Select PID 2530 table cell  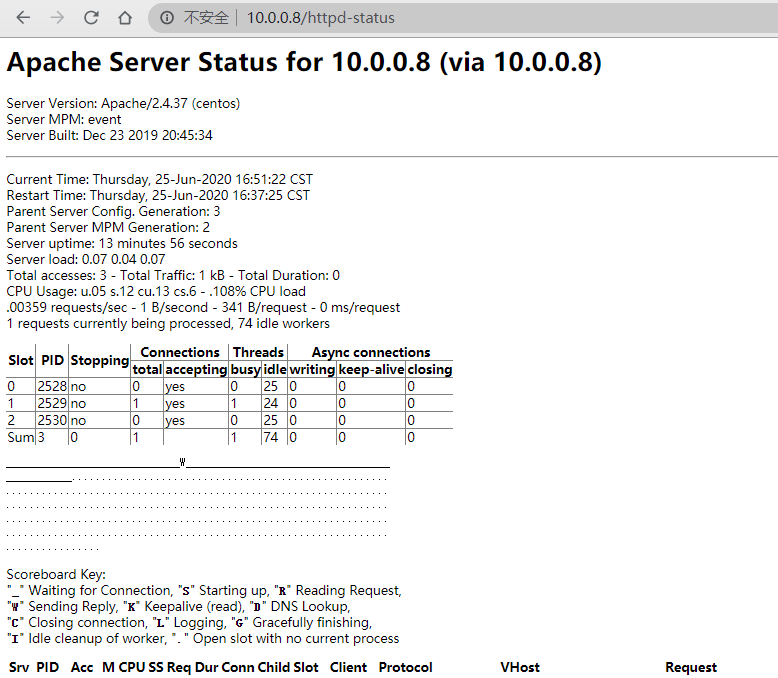coord(52,420)
